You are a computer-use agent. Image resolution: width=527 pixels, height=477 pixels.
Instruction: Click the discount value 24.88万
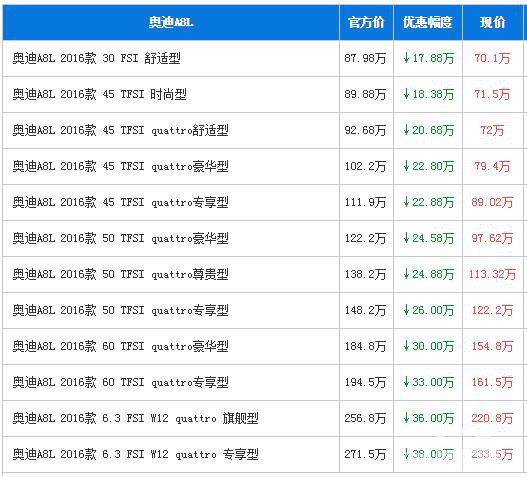click(x=429, y=274)
